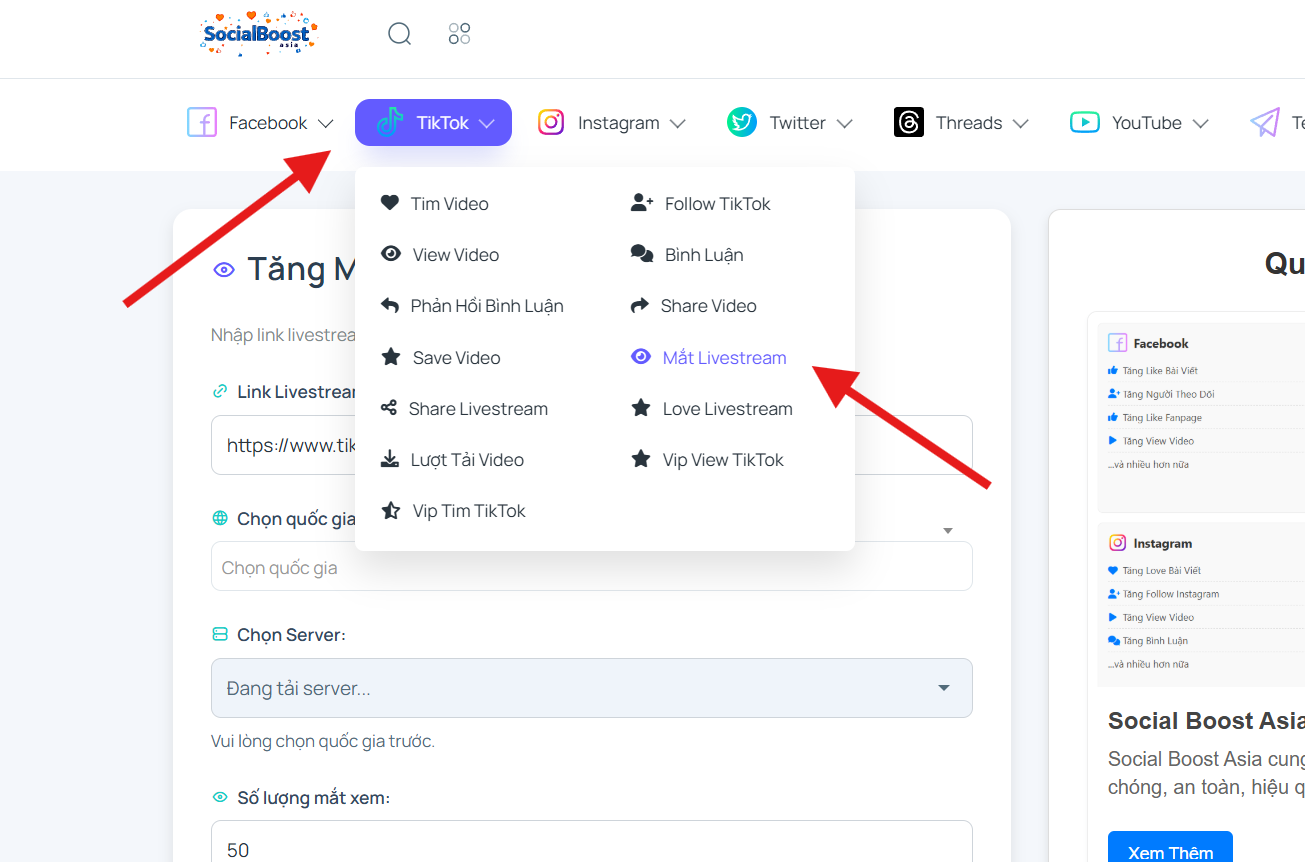The image size is (1305, 862).
Task: Click user-plus icon beside Follow TikTok
Action: (642, 203)
